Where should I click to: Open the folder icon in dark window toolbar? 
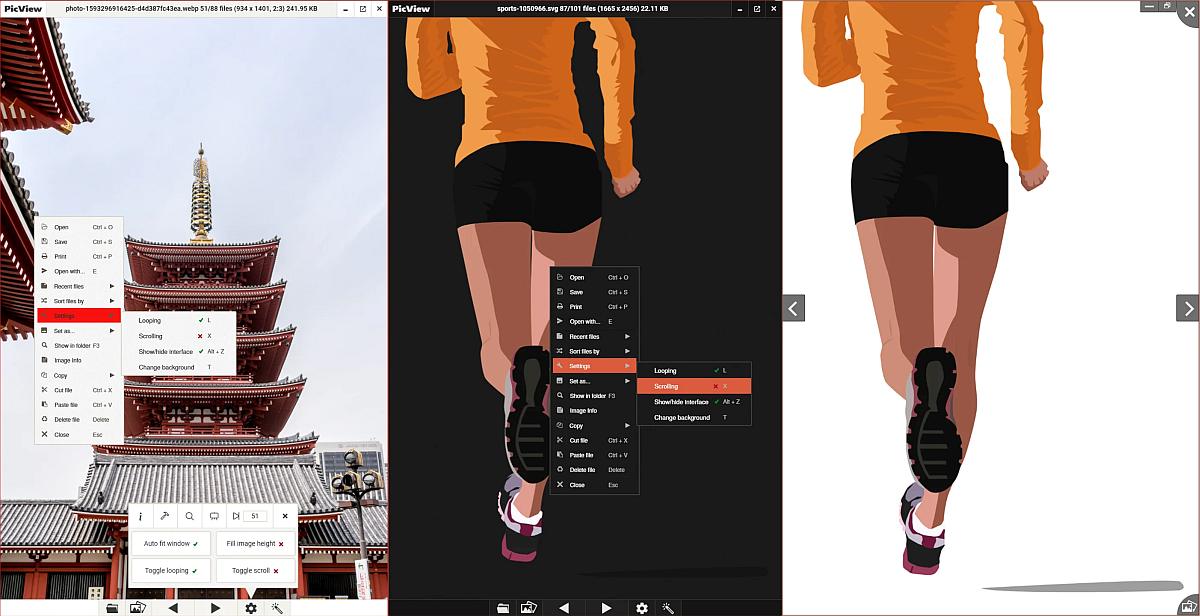click(503, 607)
